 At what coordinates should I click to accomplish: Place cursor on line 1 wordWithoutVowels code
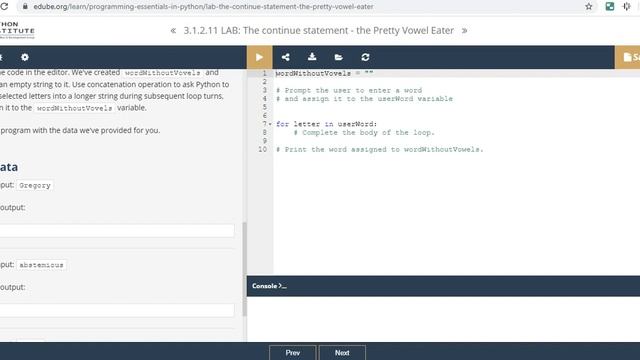point(324,73)
